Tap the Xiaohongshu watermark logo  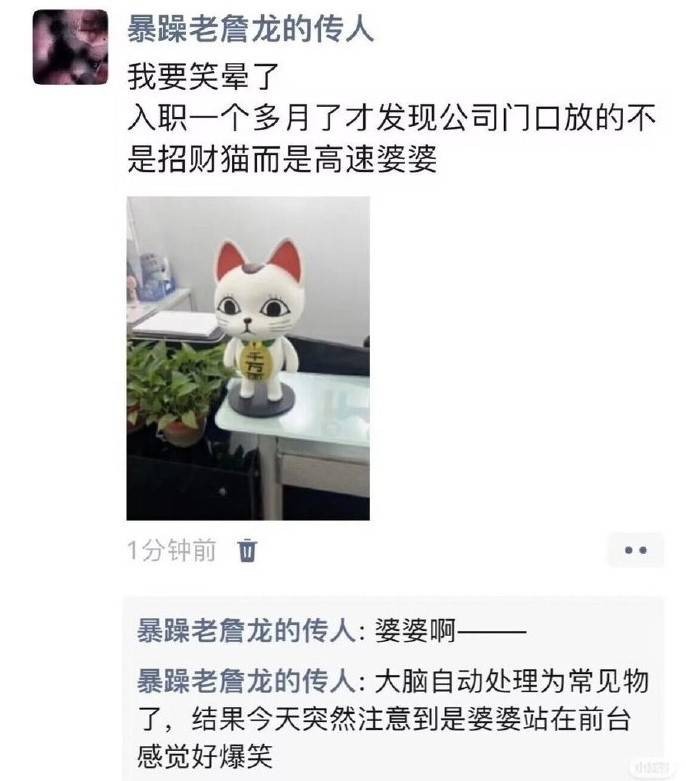pos(650,767)
